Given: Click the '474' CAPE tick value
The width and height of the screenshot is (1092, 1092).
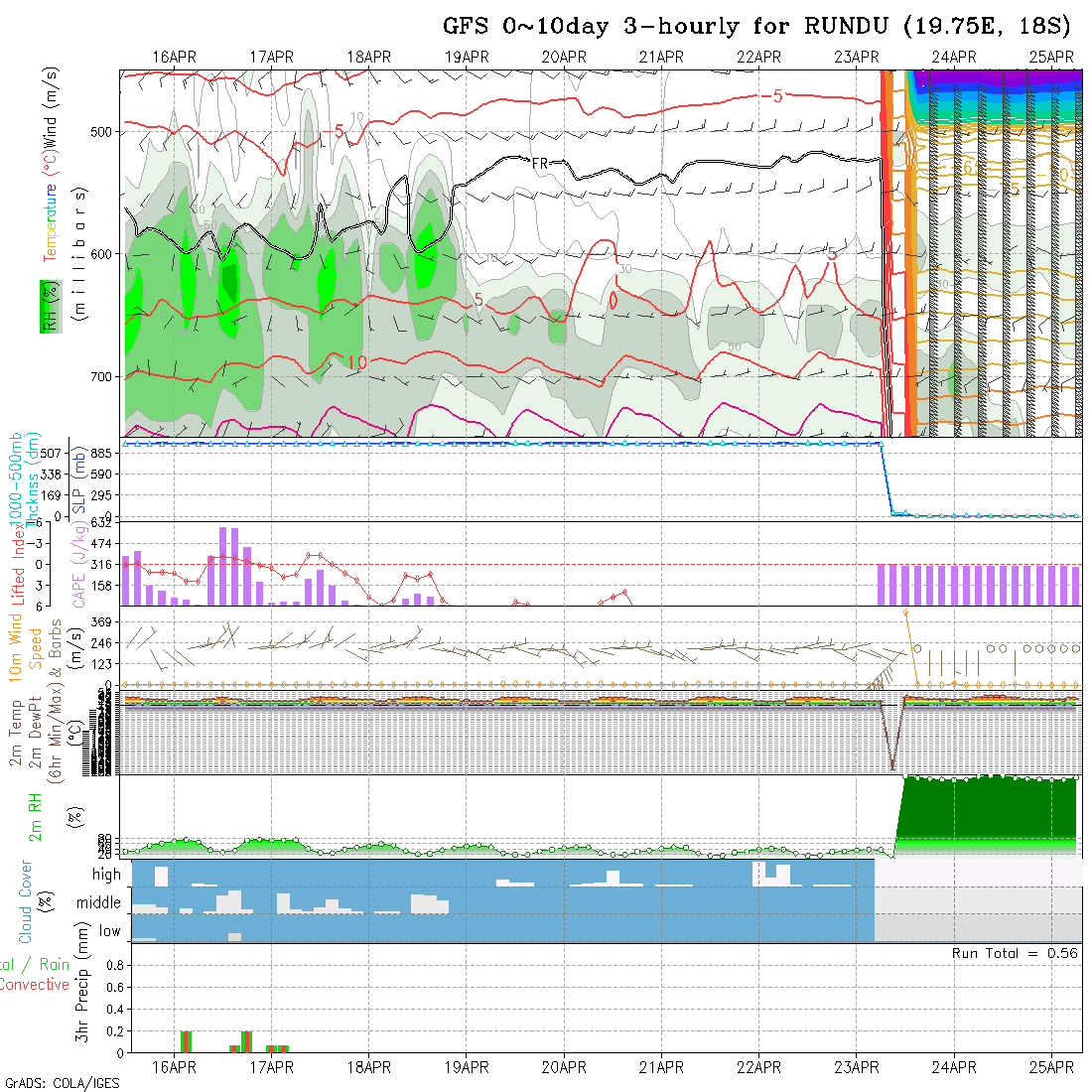Looking at the screenshot, I should [x=101, y=544].
